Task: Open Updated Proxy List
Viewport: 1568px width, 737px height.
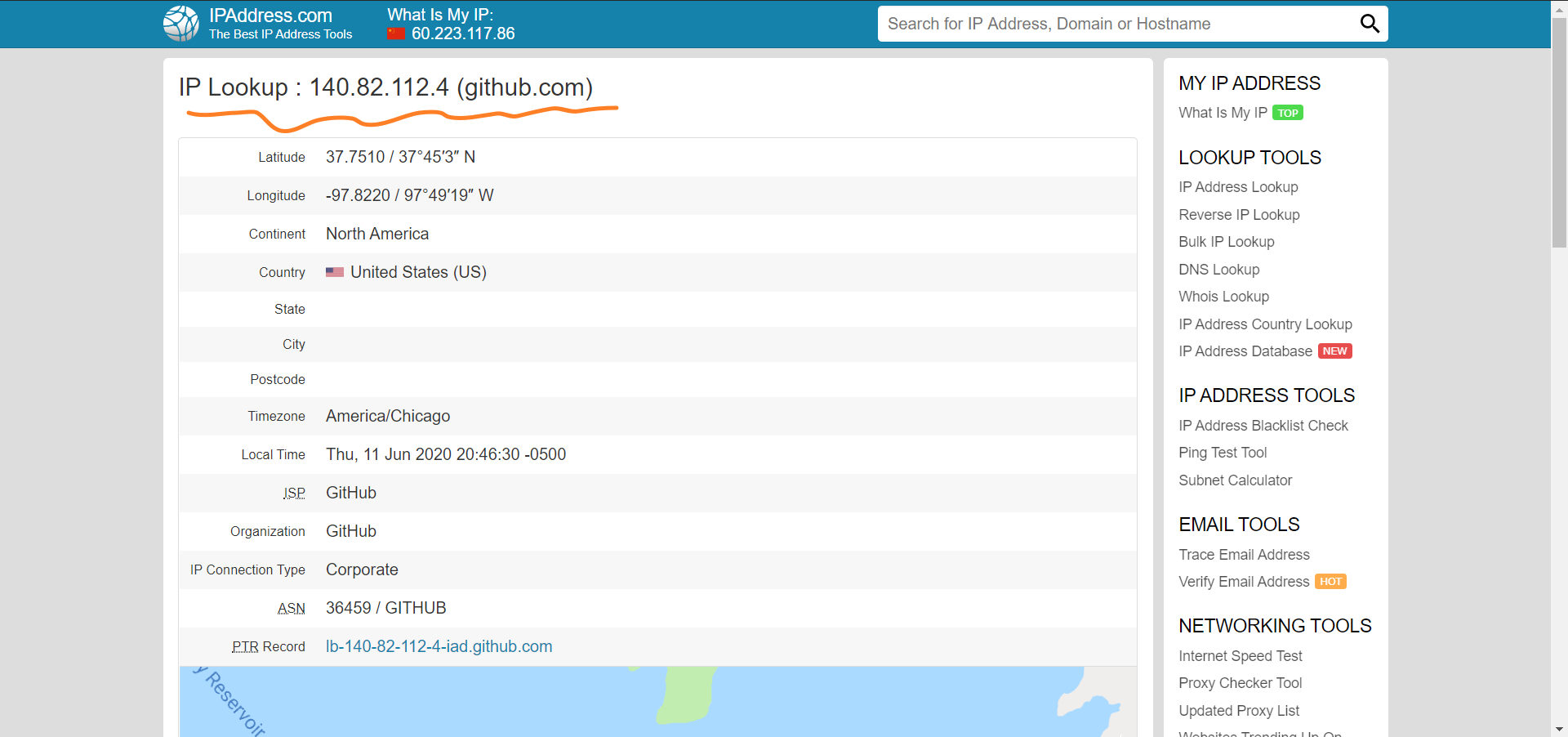Action: click(1239, 711)
